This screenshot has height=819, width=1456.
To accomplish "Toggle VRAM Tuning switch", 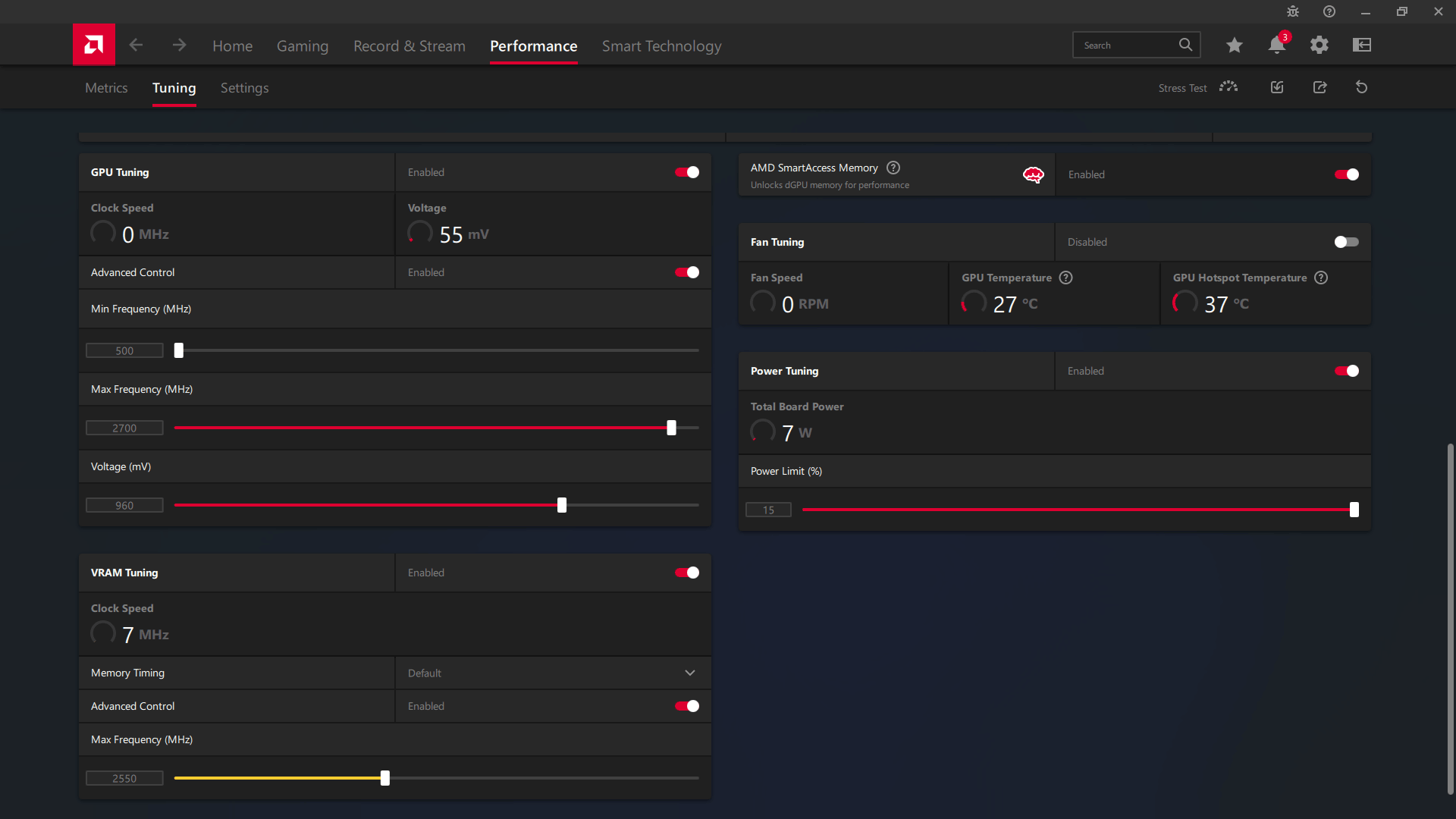I will (687, 573).
